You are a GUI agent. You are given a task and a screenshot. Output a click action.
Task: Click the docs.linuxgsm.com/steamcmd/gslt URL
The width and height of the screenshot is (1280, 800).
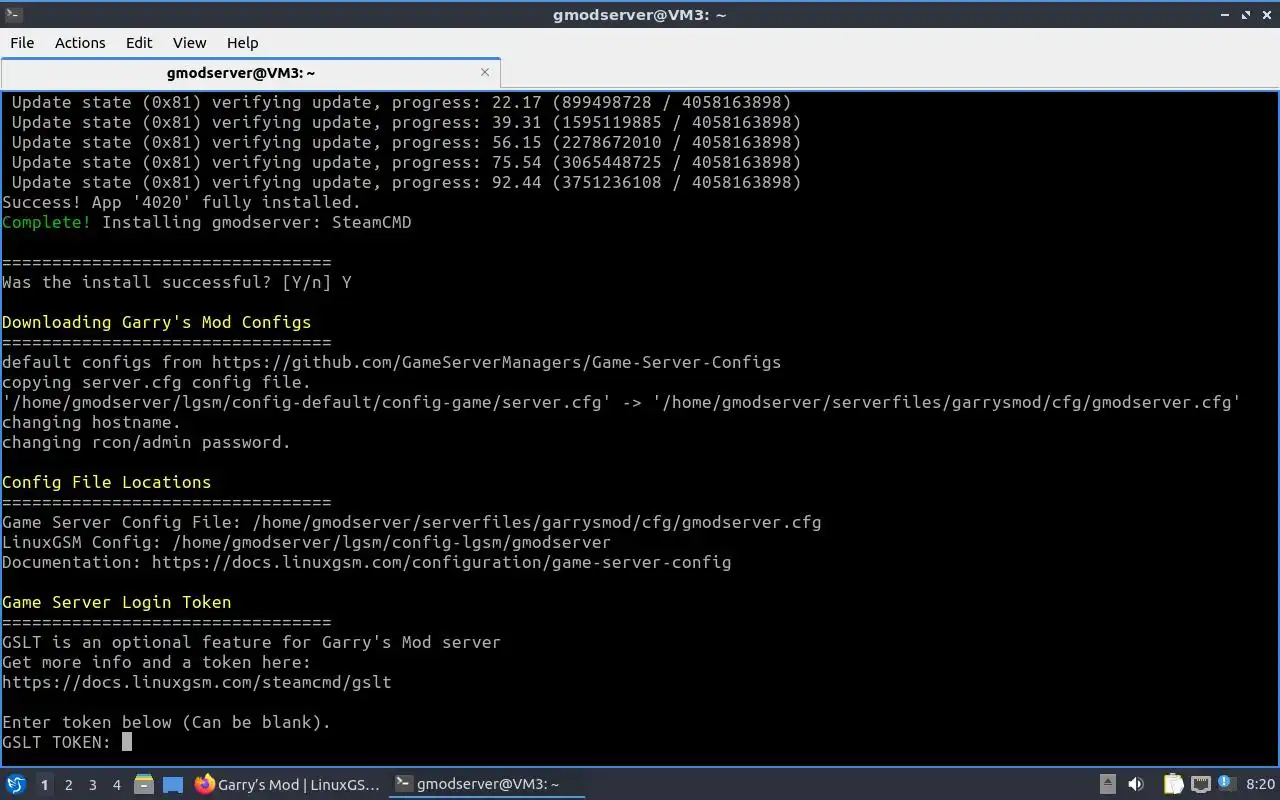[197, 682]
